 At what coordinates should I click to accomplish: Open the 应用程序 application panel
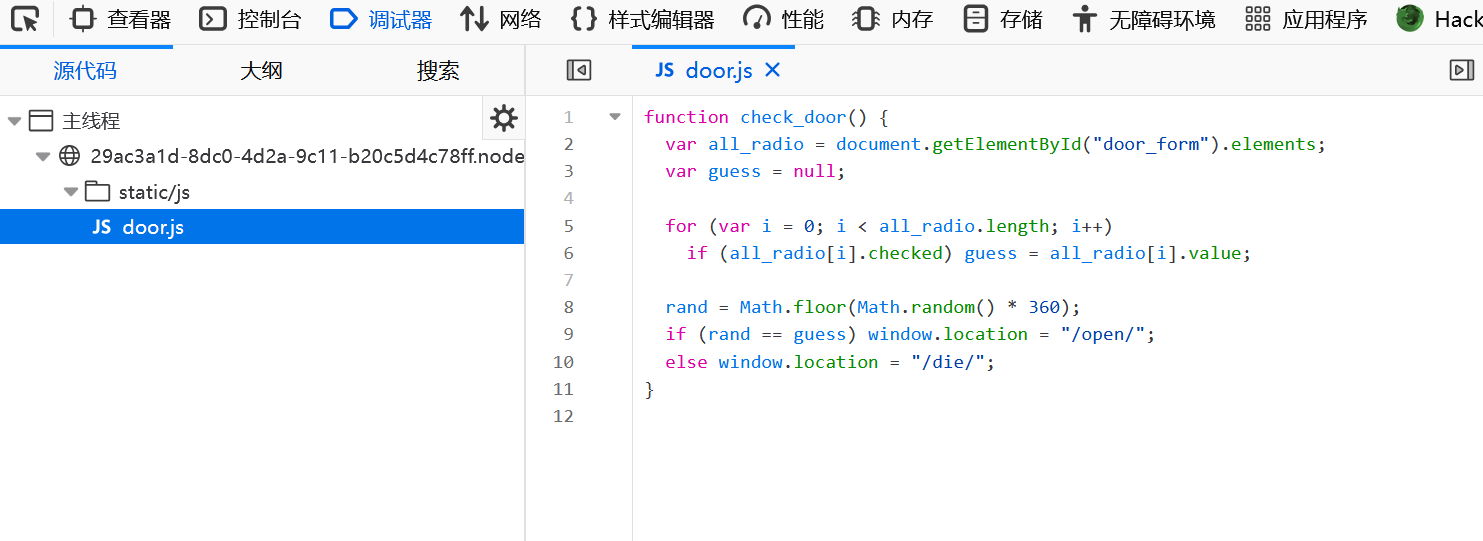click(1306, 19)
